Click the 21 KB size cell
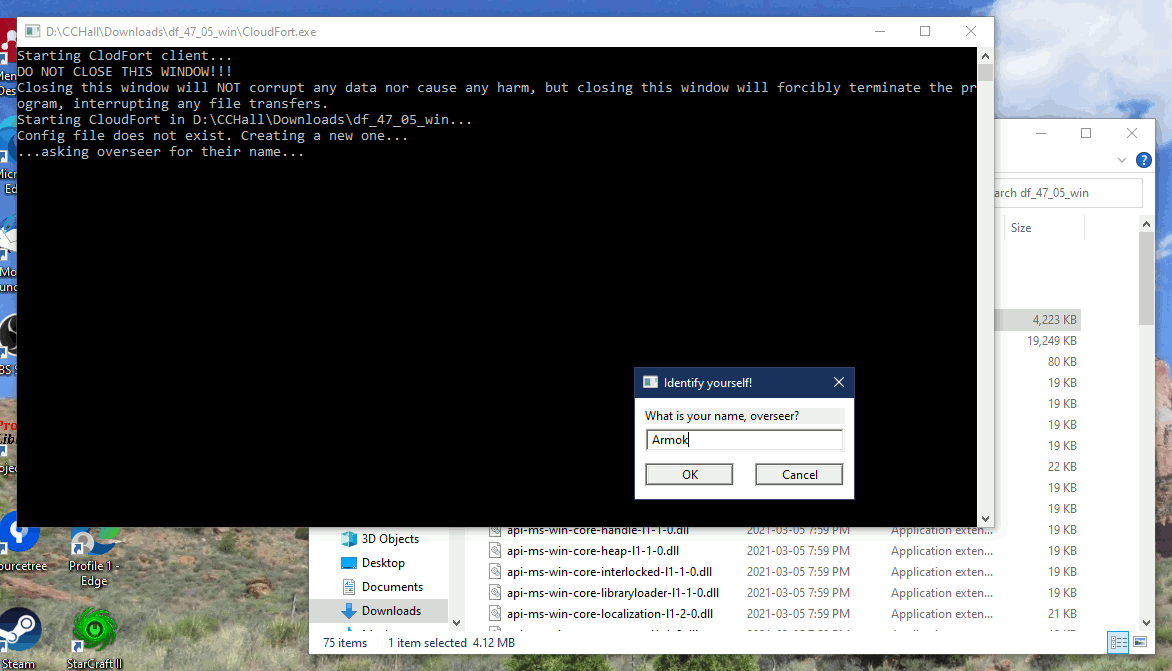 coord(1062,613)
